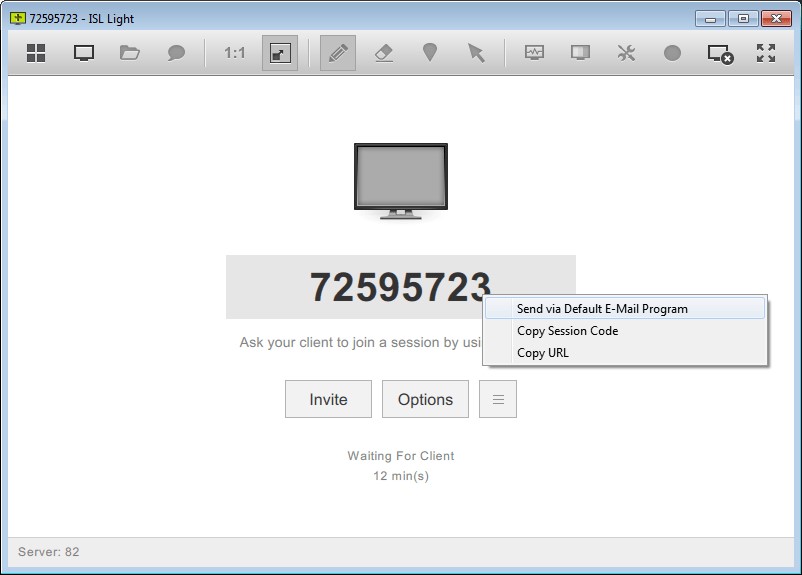Select Copy Session Code from menu
This screenshot has height=575, width=802.
click(x=567, y=331)
